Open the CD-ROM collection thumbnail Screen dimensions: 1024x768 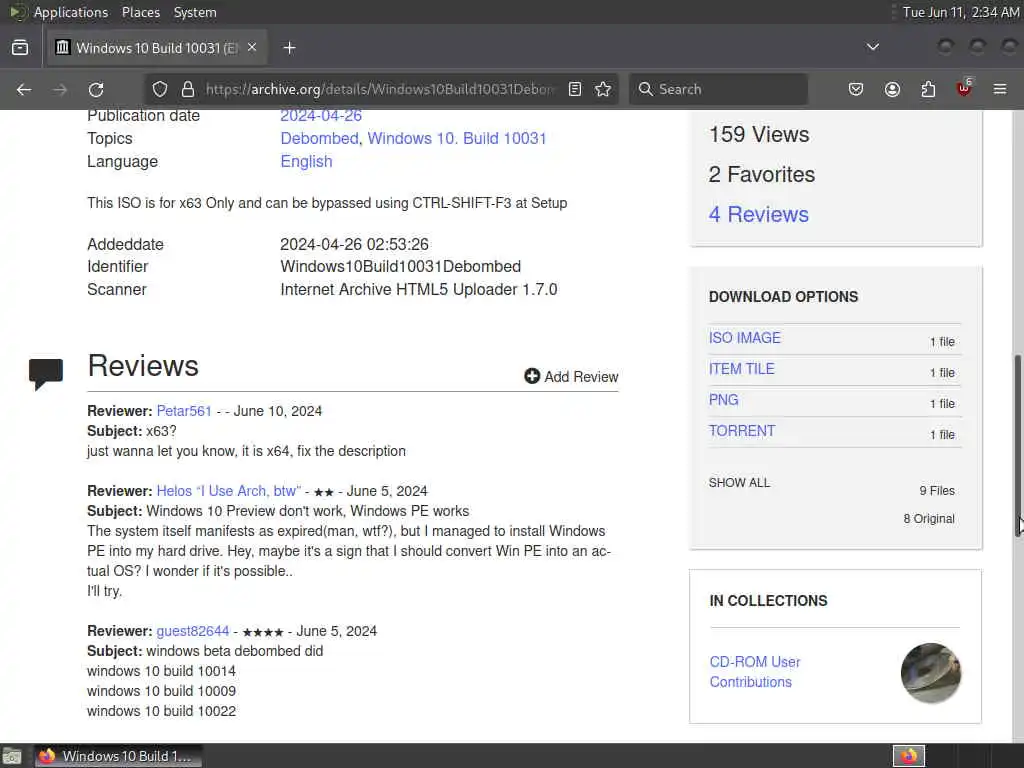pos(931,673)
